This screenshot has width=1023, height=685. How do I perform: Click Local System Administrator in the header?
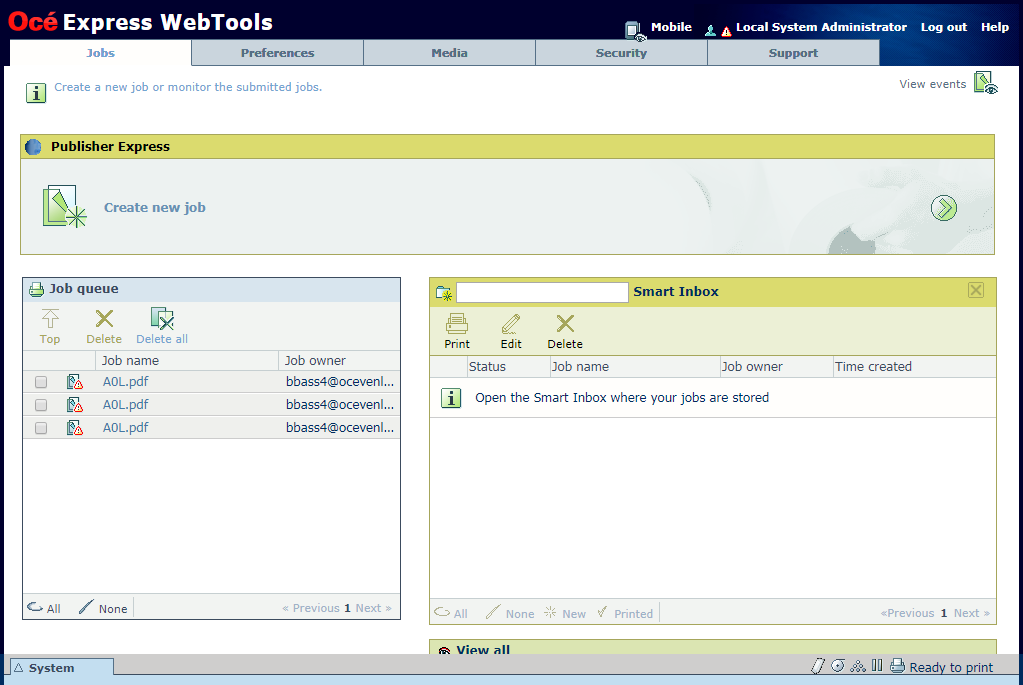[821, 27]
